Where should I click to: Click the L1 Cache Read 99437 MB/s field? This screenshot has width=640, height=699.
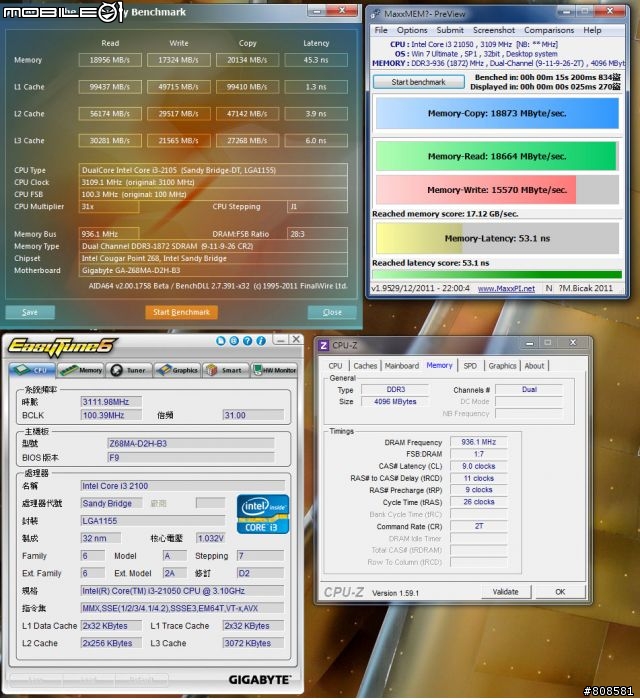point(110,86)
